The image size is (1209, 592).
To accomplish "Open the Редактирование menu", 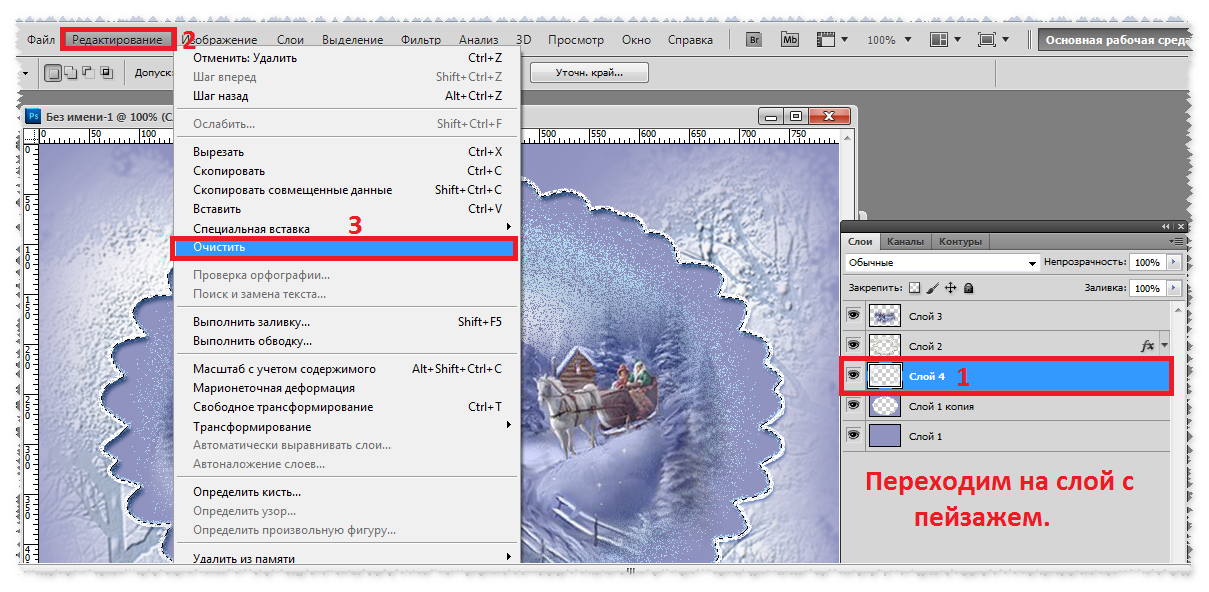I will coord(117,40).
